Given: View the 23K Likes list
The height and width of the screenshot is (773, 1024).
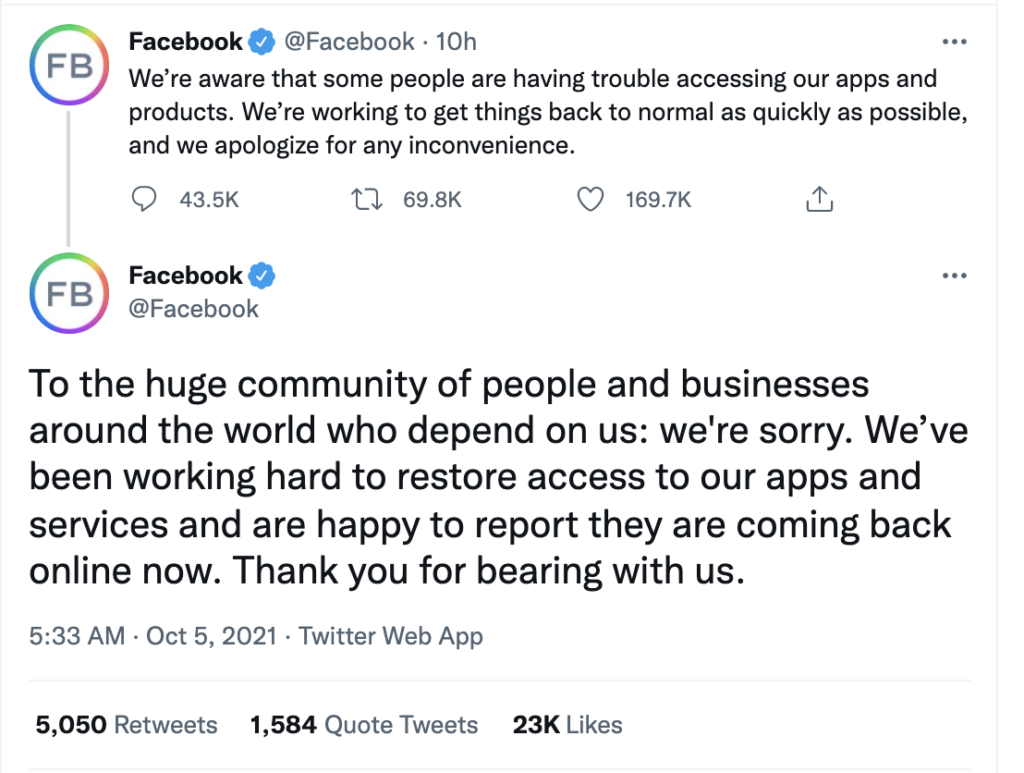Looking at the screenshot, I should pyautogui.click(x=567, y=725).
